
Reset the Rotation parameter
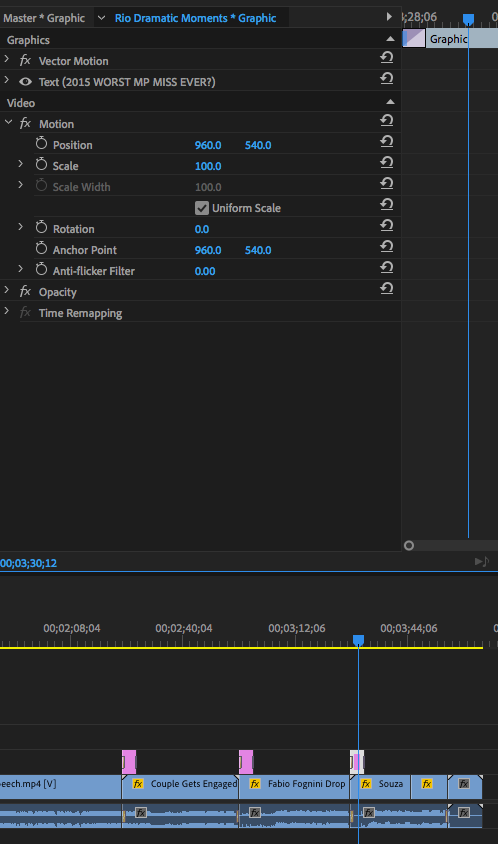(x=387, y=226)
